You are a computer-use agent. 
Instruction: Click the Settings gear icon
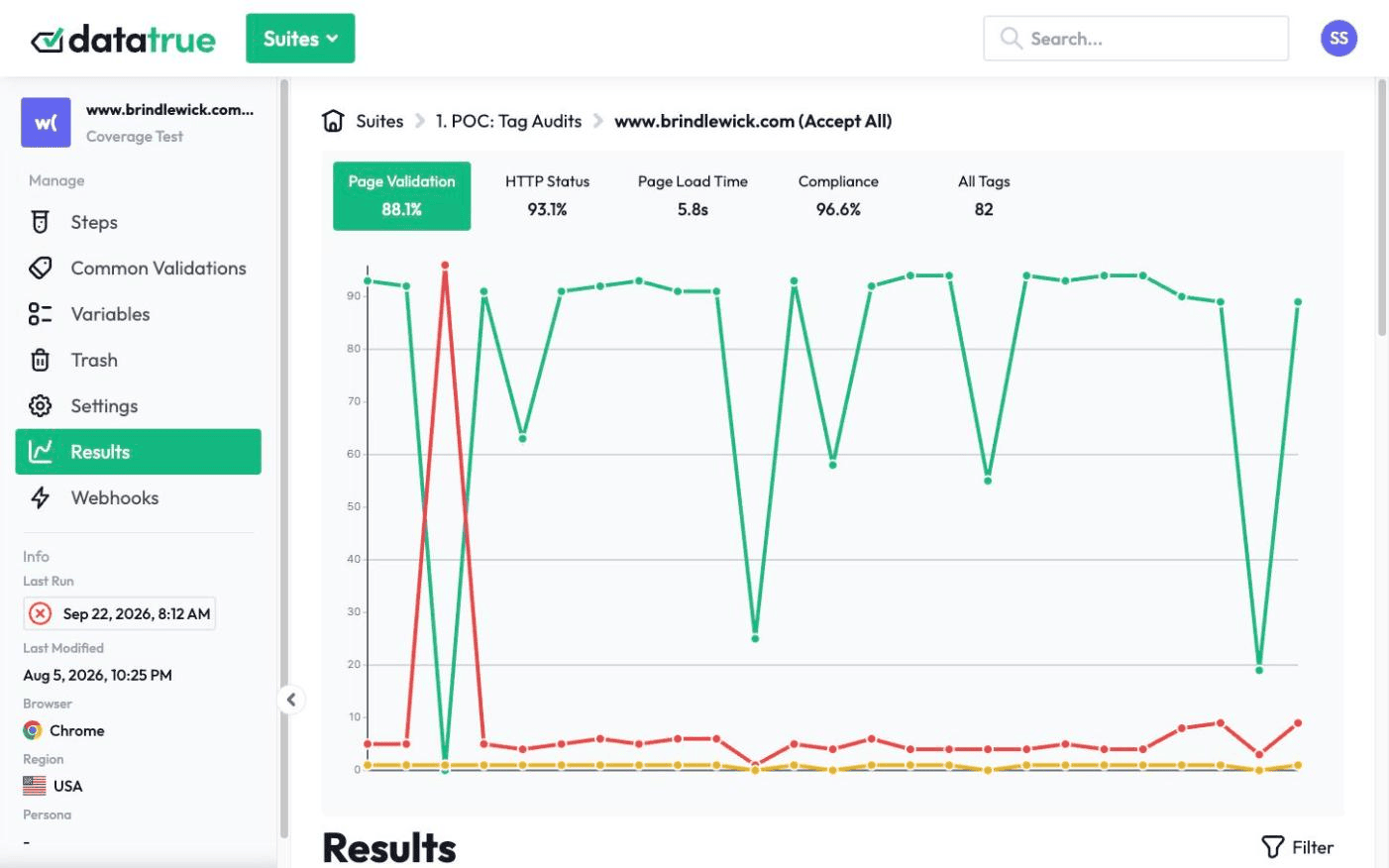[x=40, y=406]
